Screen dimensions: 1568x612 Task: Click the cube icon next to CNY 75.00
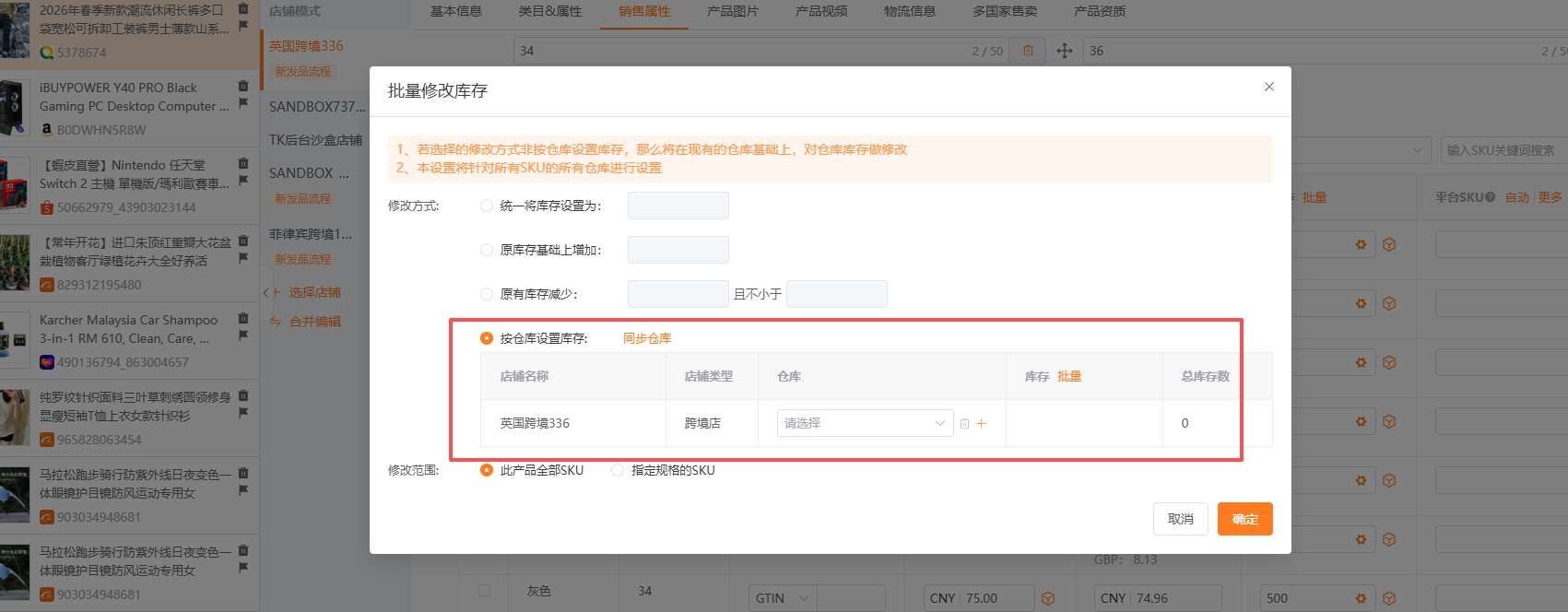click(x=1048, y=598)
